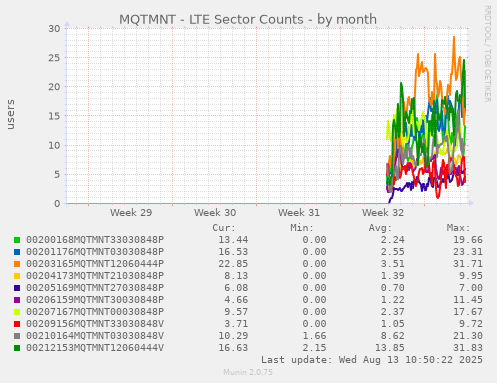The width and height of the screenshot is (497, 383).
Task: Click the Week 30 x-axis label
Action: pyautogui.click(x=215, y=213)
